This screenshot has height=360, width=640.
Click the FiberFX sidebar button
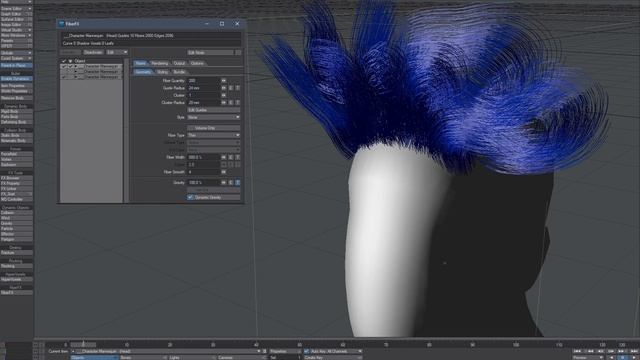(16, 293)
